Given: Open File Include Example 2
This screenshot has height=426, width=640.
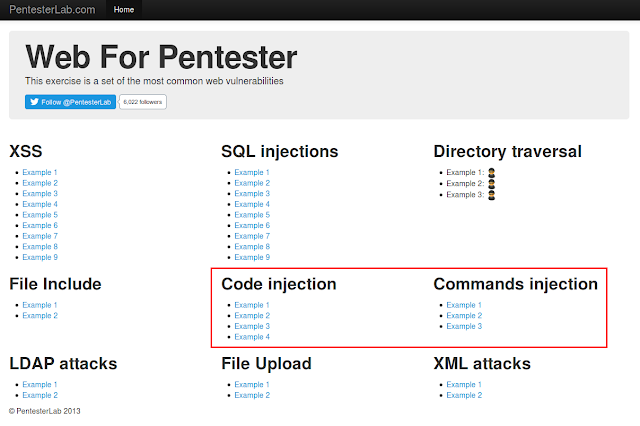Looking at the screenshot, I should point(40,315).
